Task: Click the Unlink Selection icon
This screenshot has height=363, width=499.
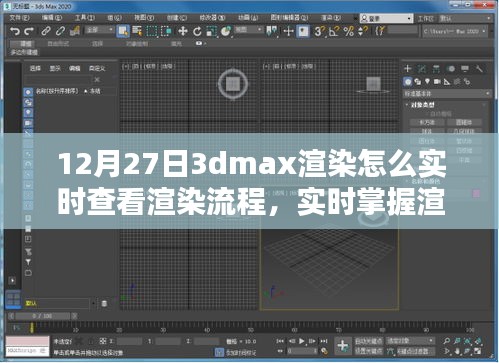Action: tap(60, 31)
